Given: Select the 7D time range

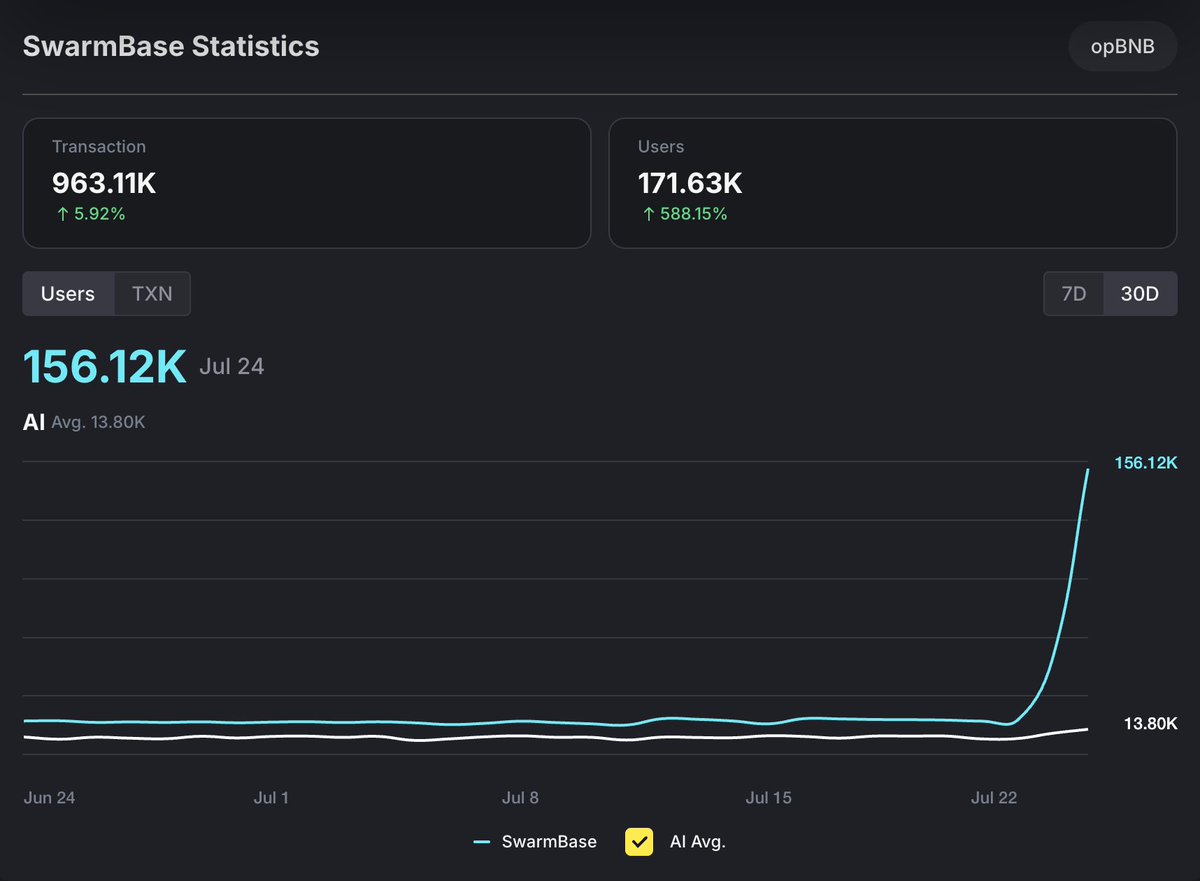Looking at the screenshot, I should click(x=1073, y=294).
